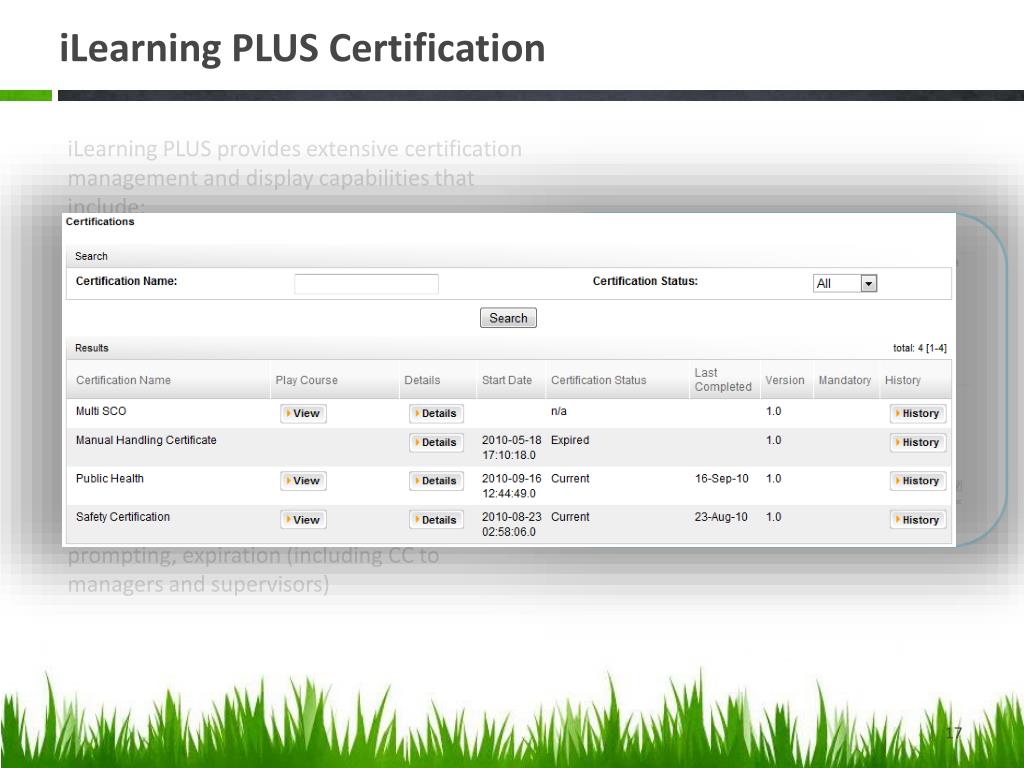Show History for Manual Handling Certificate
Image resolution: width=1024 pixels, height=768 pixels.
918,442
